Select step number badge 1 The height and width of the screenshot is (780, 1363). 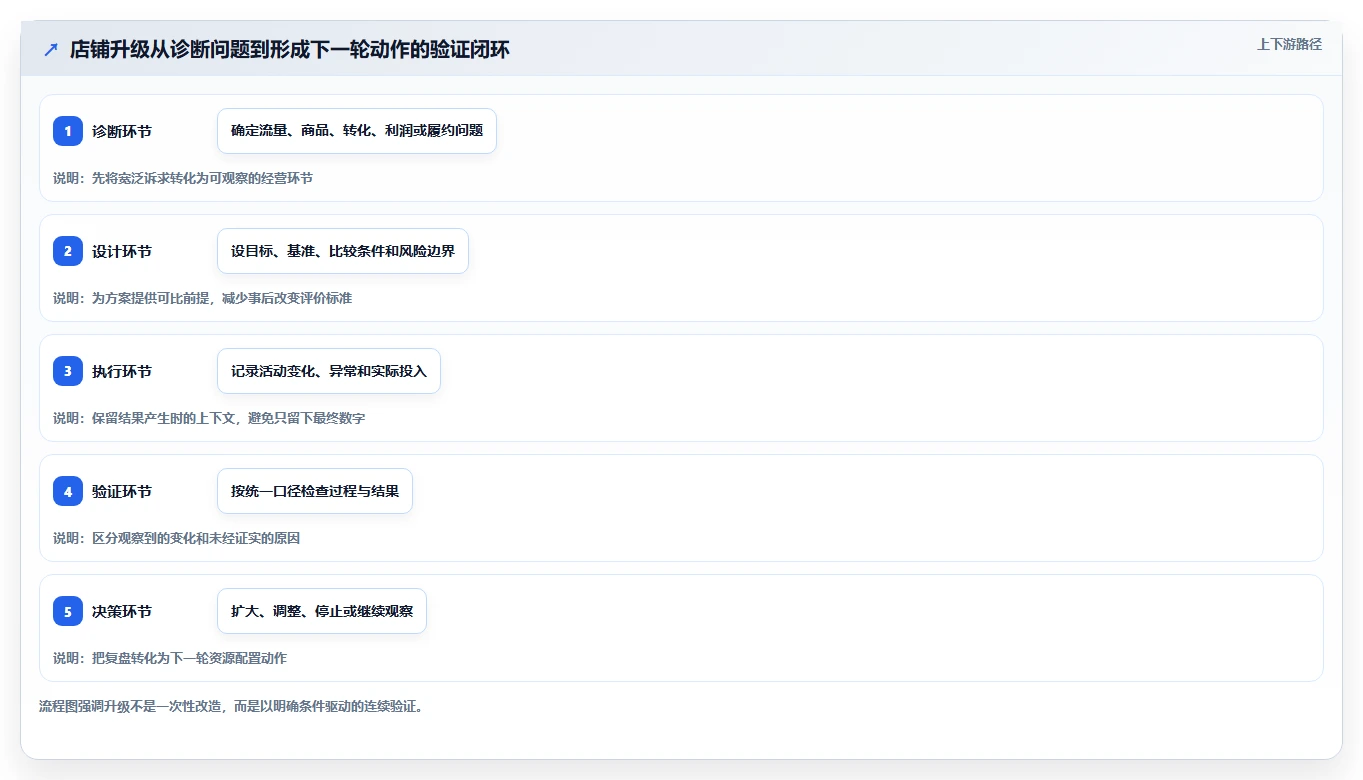[x=68, y=131]
